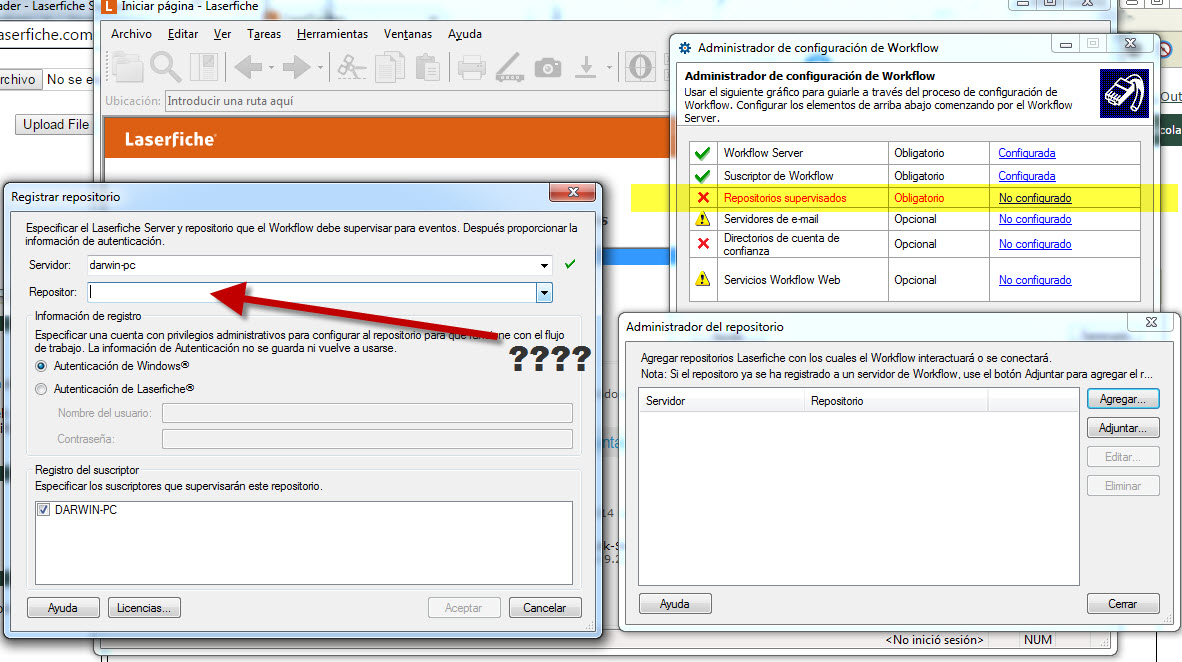Screen dimensions: 1182x662
Task: Click the green validation check next to Servidor
Action: (570, 264)
